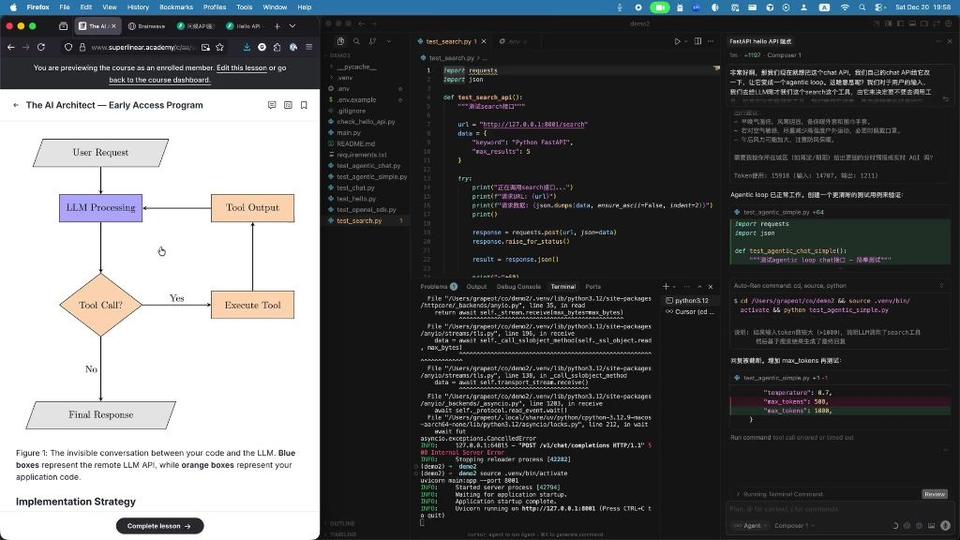
Task: Expand the Running Terminal Command section
Action: coord(781,494)
